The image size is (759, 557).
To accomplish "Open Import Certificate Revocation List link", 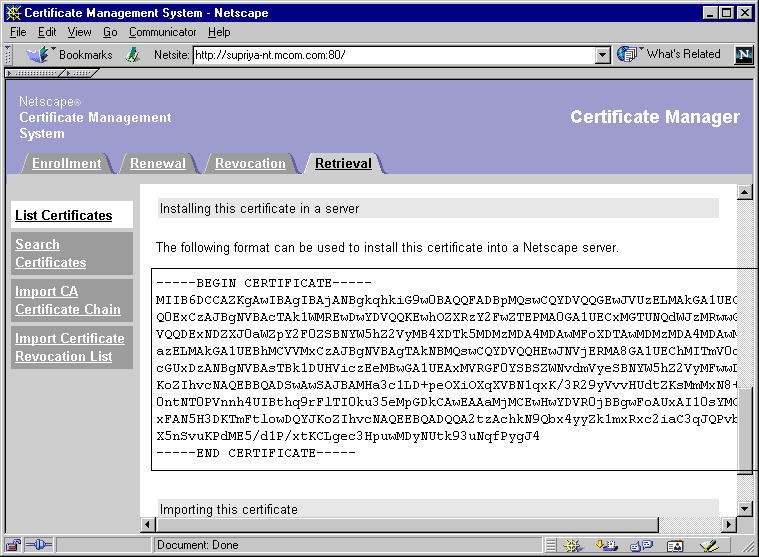I will [70, 347].
